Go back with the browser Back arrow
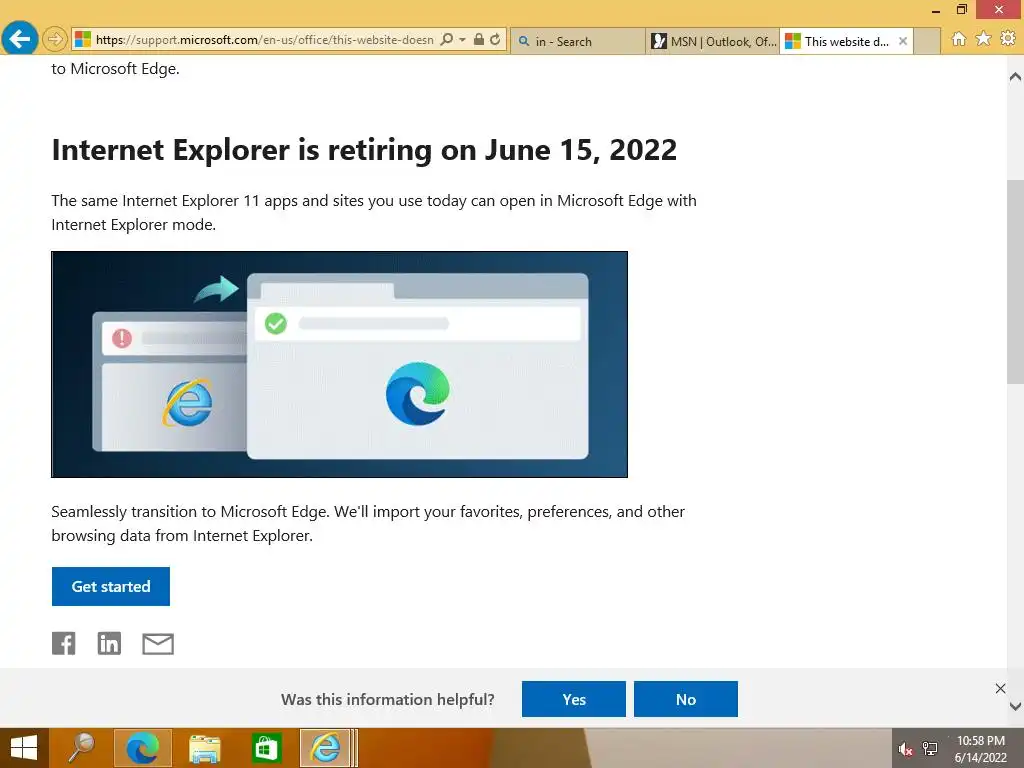1024x768 pixels. [20, 39]
